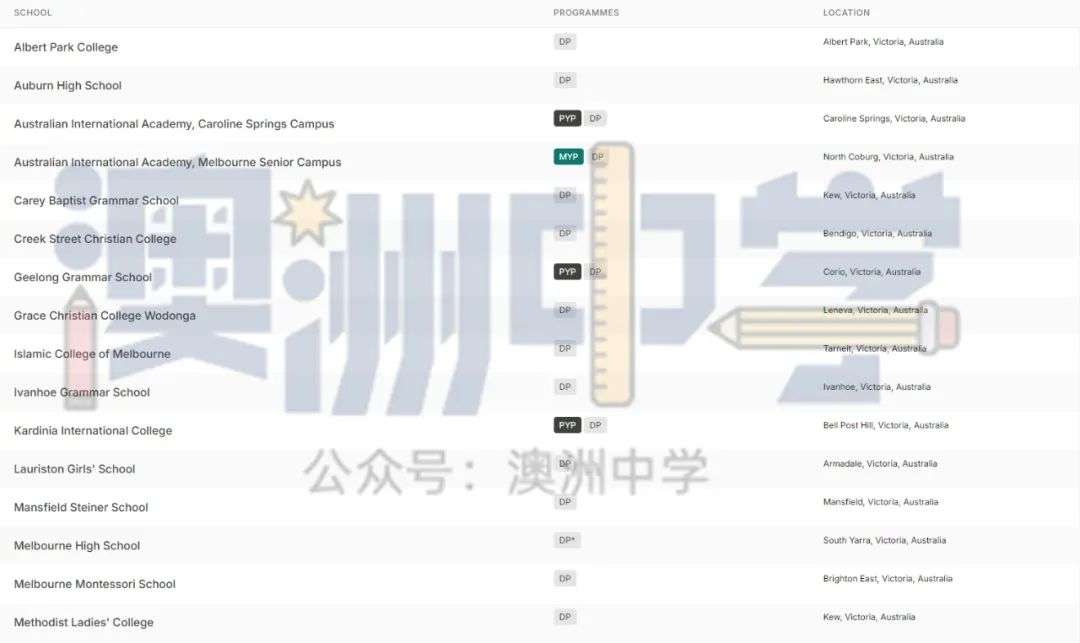
Task: Open Lauriston Girls' School link
Action: coord(74,469)
